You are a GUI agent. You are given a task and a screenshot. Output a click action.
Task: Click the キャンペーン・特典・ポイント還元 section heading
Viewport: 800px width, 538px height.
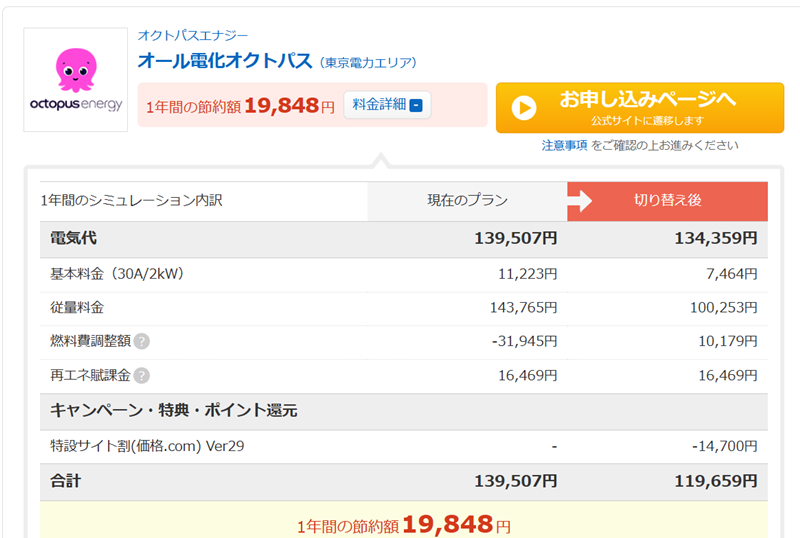tap(173, 410)
